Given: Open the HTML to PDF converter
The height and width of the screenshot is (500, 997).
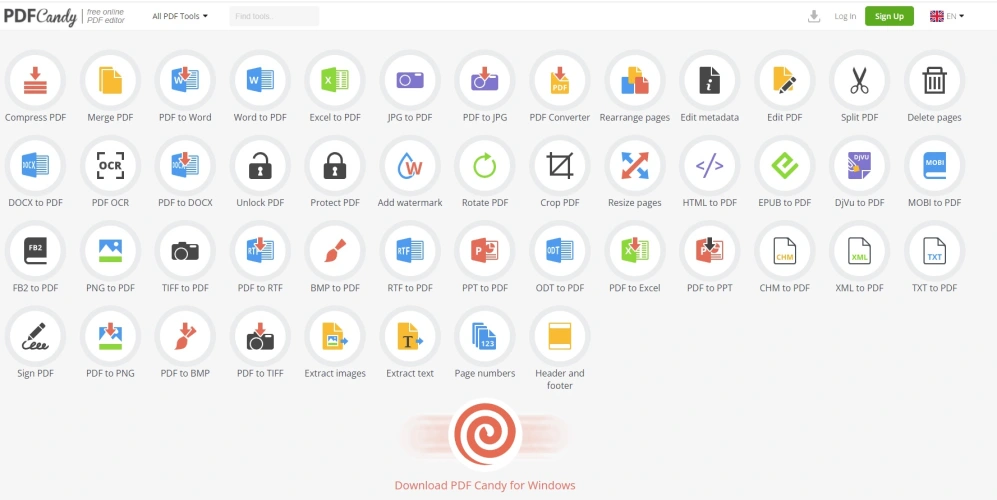Looking at the screenshot, I should (x=709, y=165).
